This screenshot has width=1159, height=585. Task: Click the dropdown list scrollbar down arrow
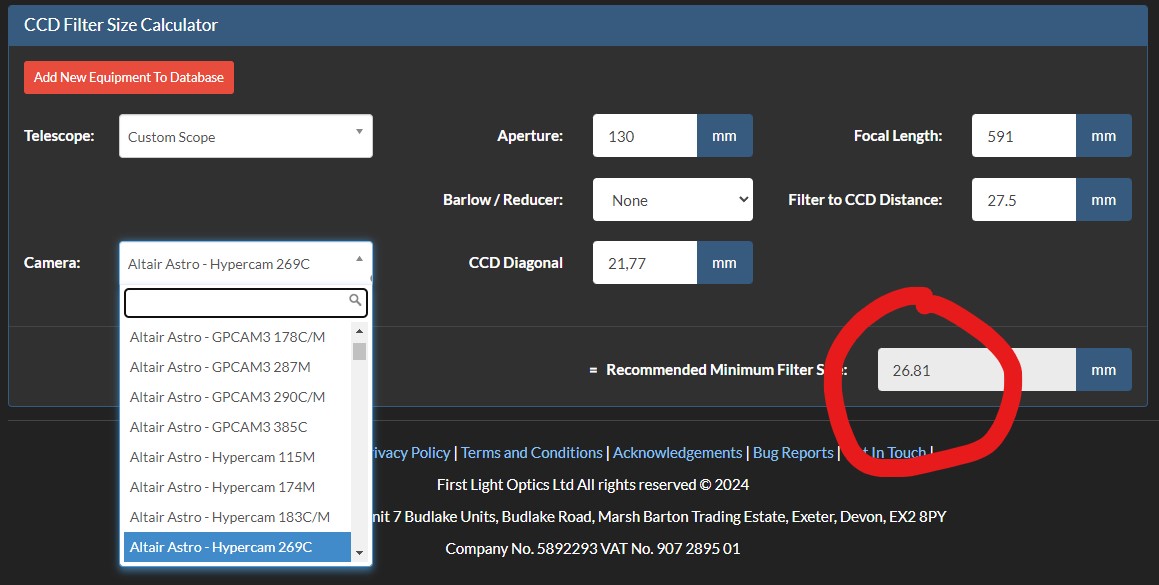point(359,553)
